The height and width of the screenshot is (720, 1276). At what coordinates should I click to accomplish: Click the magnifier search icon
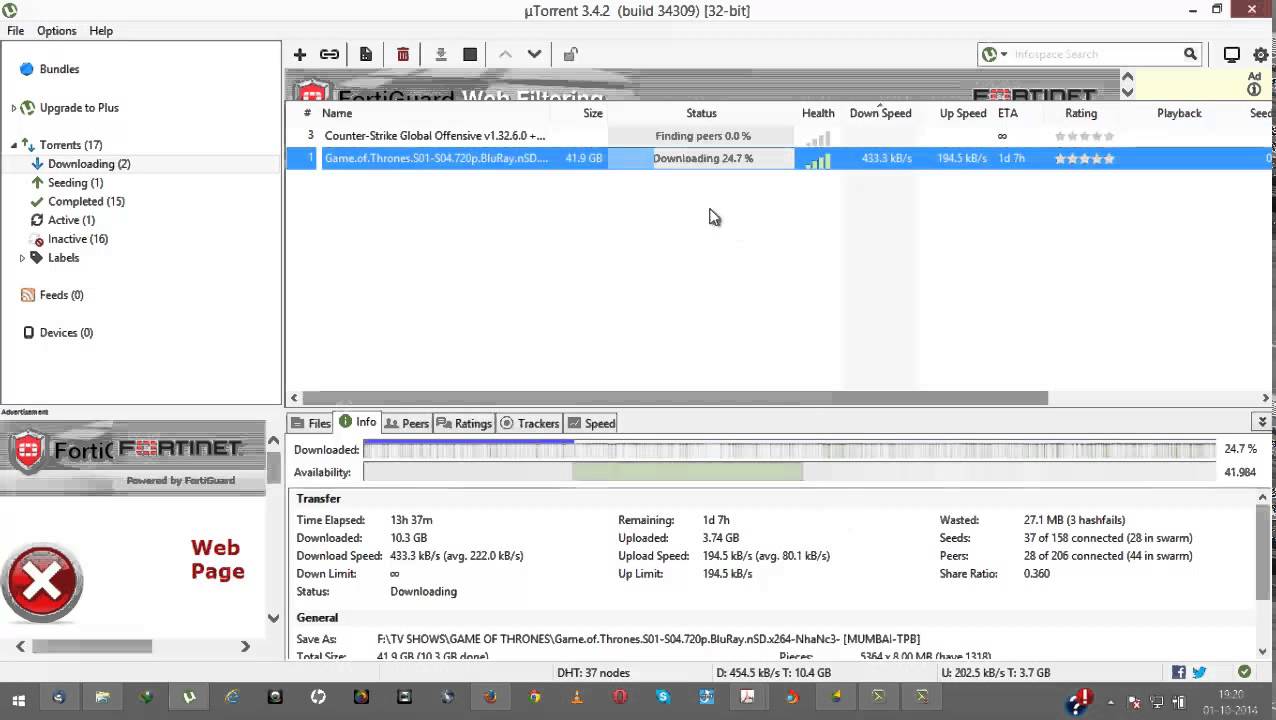1190,54
